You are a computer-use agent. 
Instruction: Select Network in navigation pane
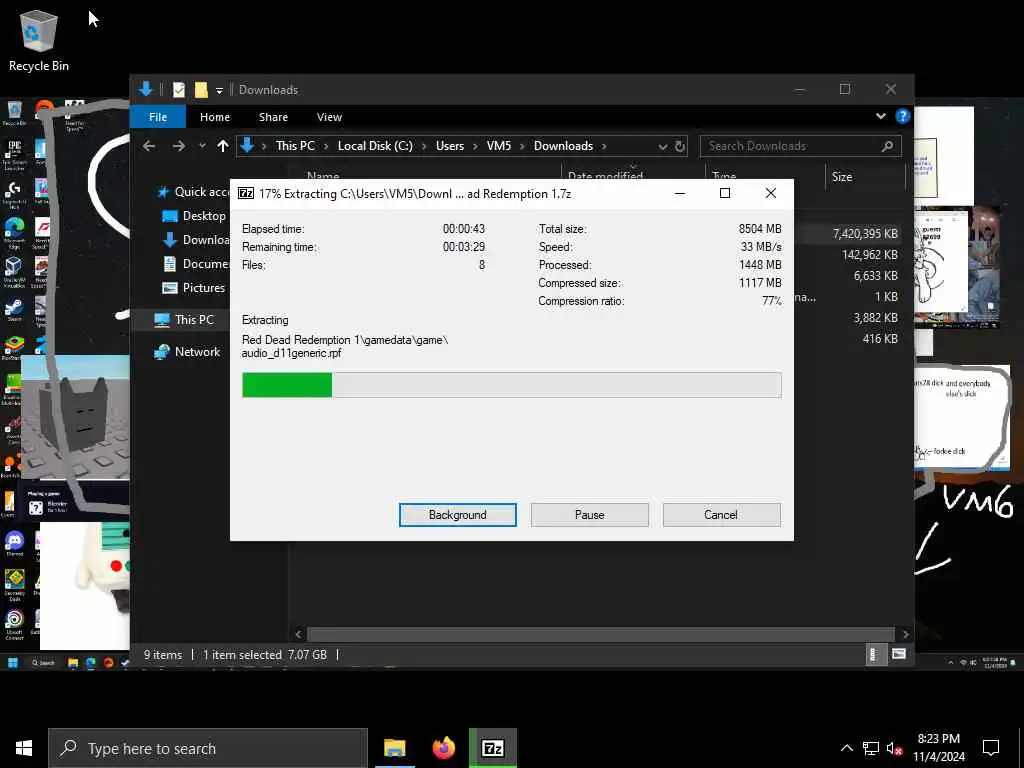(x=187, y=351)
